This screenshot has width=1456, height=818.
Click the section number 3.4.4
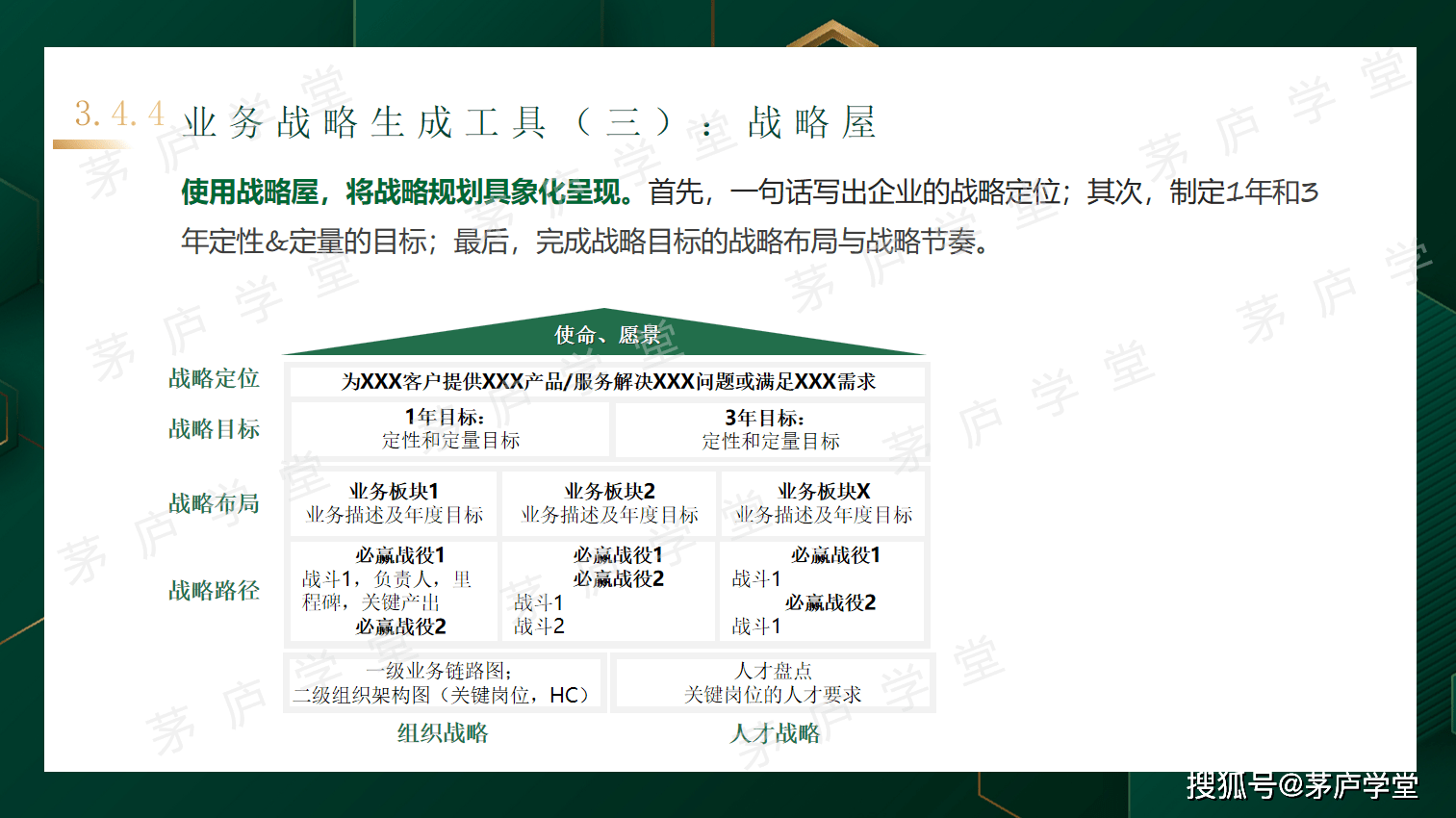tap(117, 116)
